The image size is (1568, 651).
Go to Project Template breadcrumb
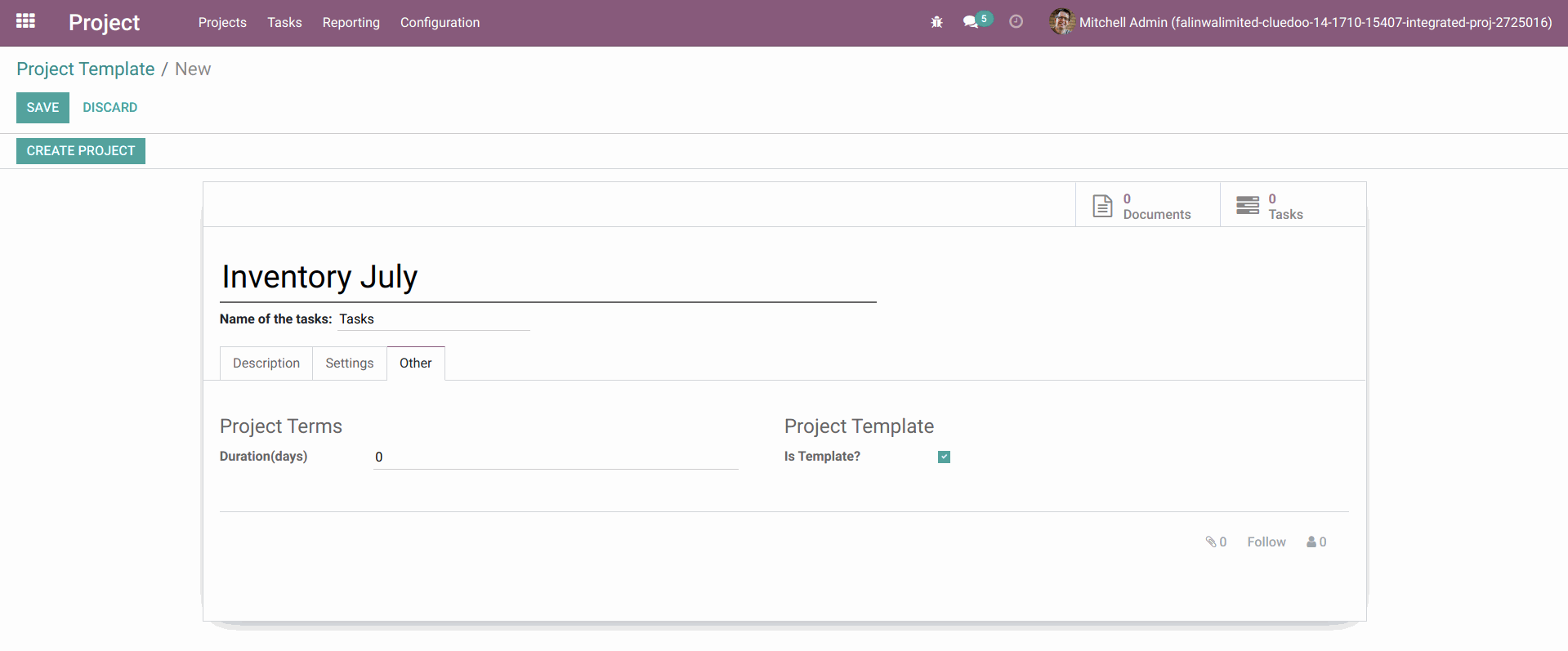pos(86,69)
